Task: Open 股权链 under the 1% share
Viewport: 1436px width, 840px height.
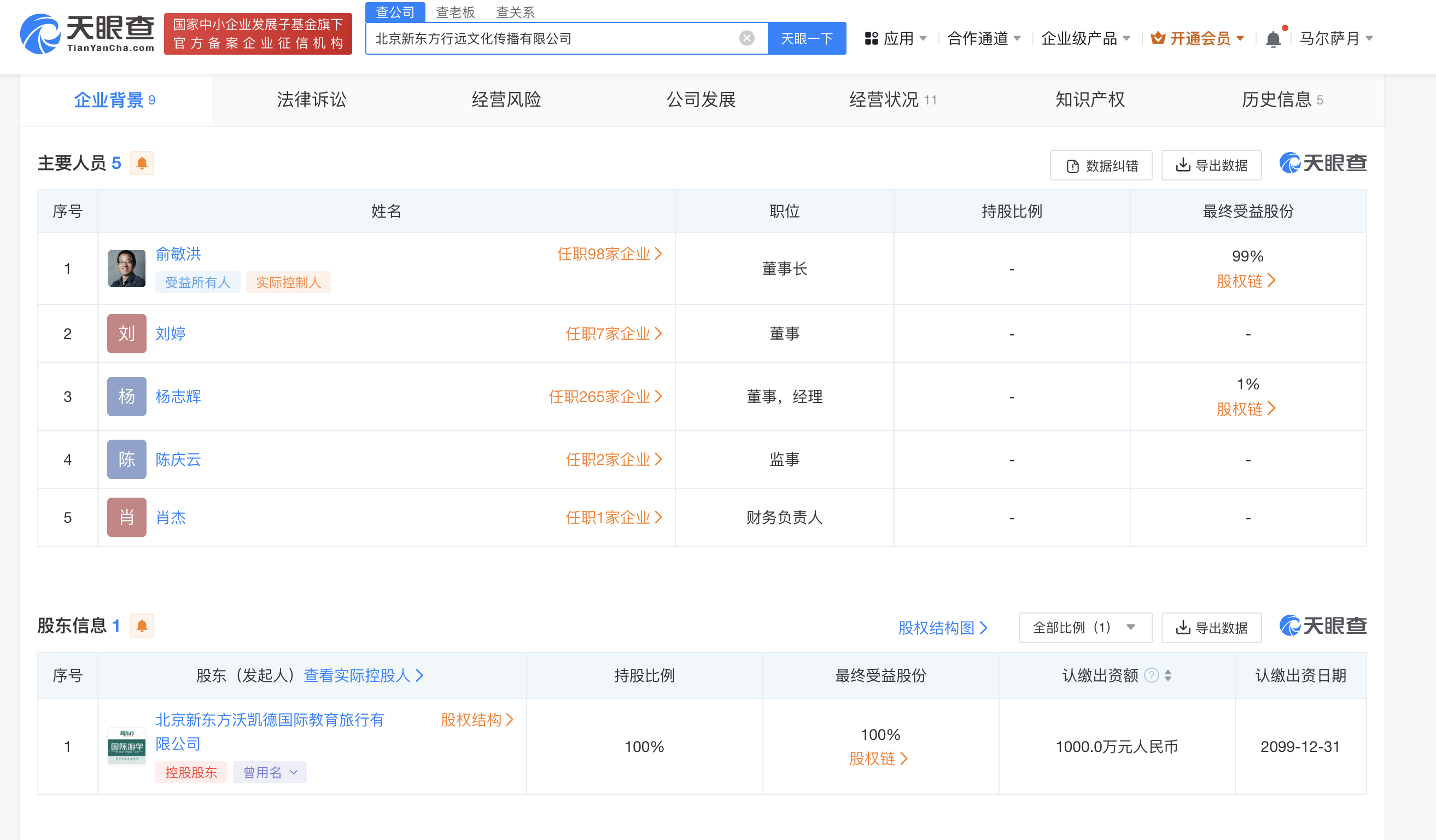Action: coord(1246,409)
